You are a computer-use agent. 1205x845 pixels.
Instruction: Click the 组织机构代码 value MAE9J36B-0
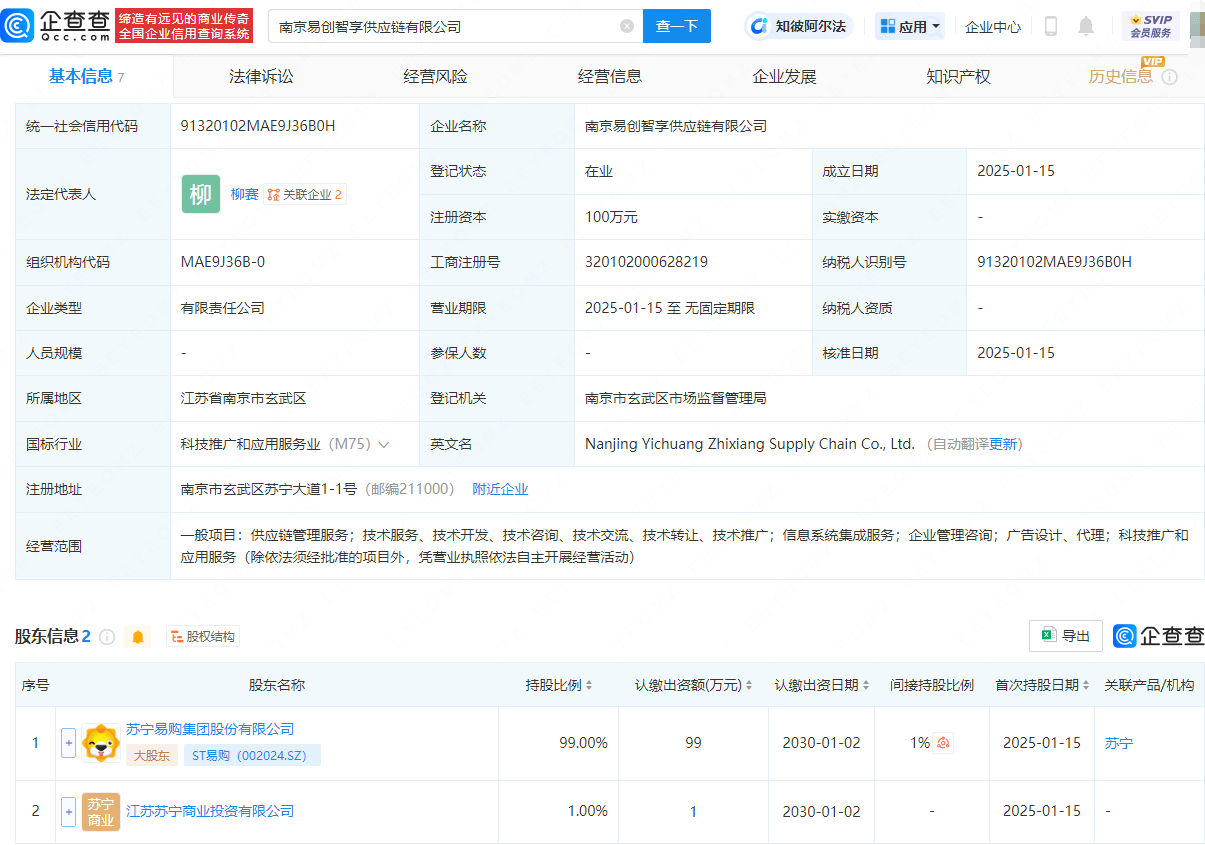coord(223,262)
